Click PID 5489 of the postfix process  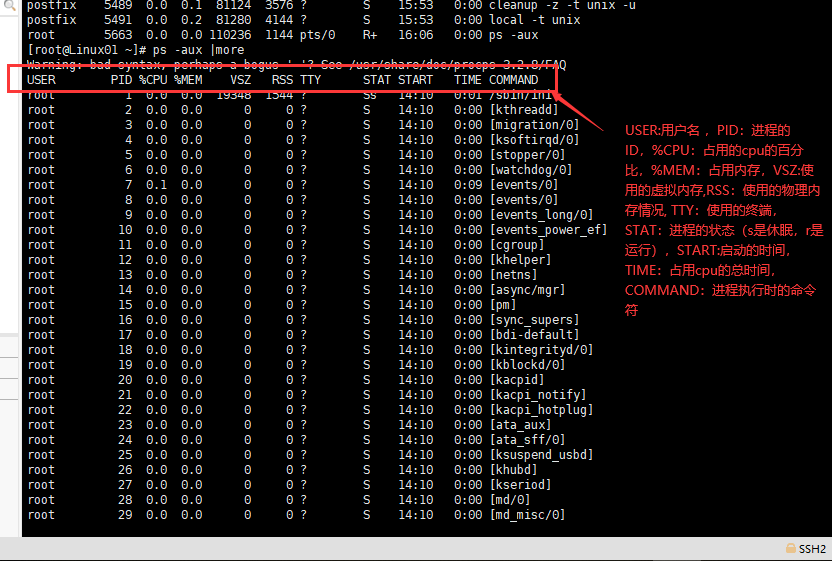point(118,5)
